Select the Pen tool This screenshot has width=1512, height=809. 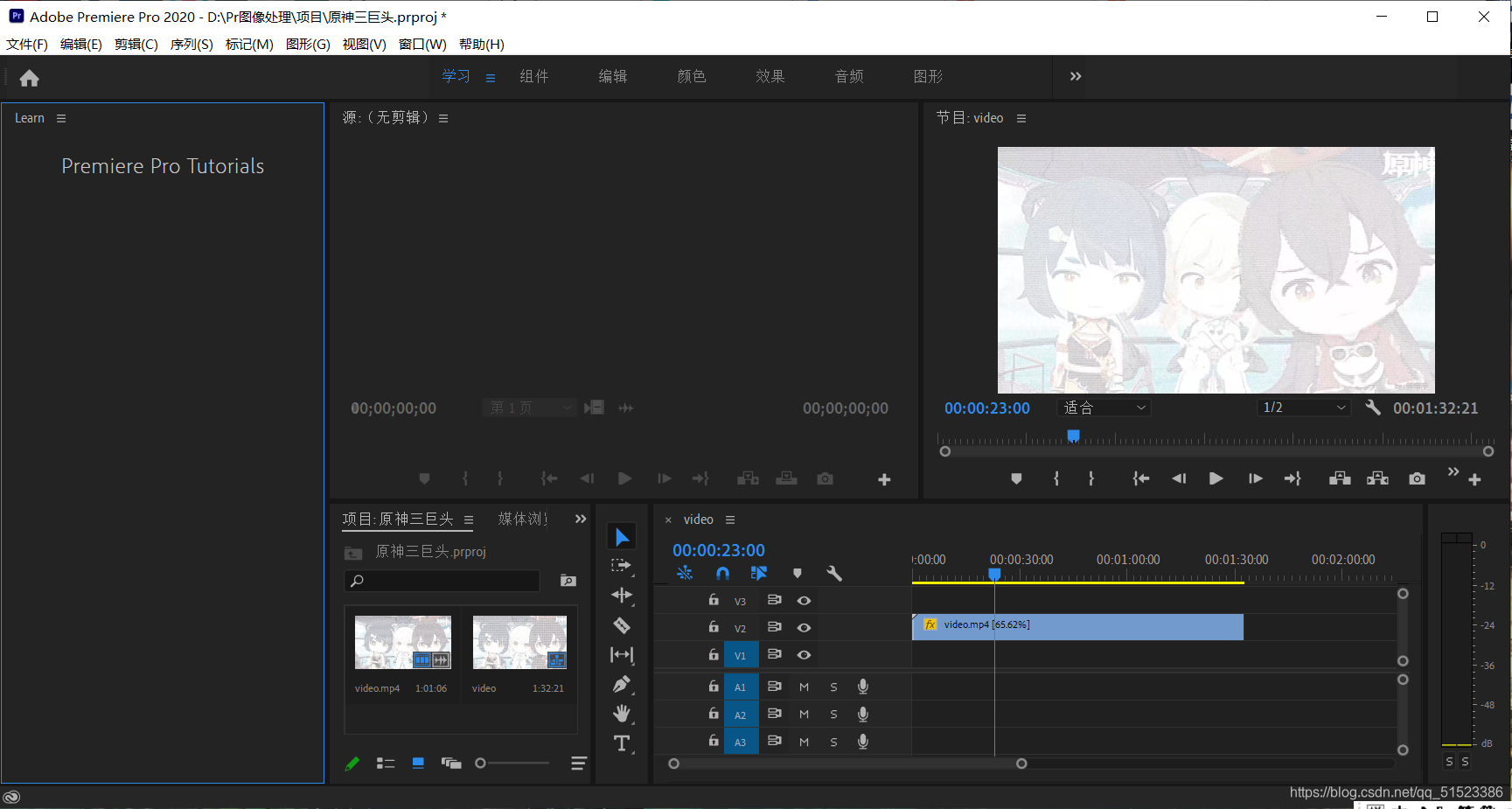pos(622,685)
